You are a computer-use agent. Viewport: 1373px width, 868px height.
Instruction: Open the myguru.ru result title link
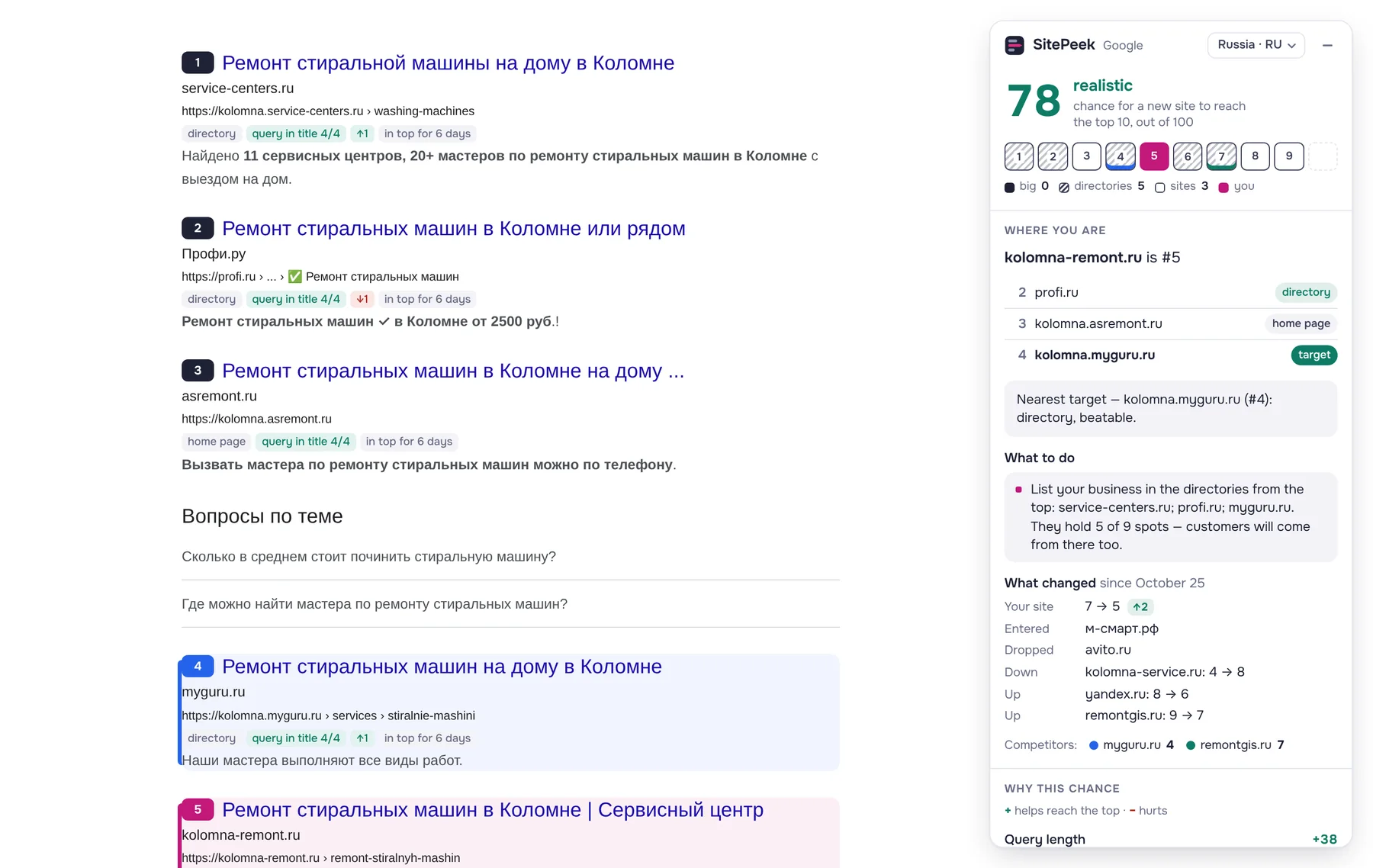pos(442,666)
